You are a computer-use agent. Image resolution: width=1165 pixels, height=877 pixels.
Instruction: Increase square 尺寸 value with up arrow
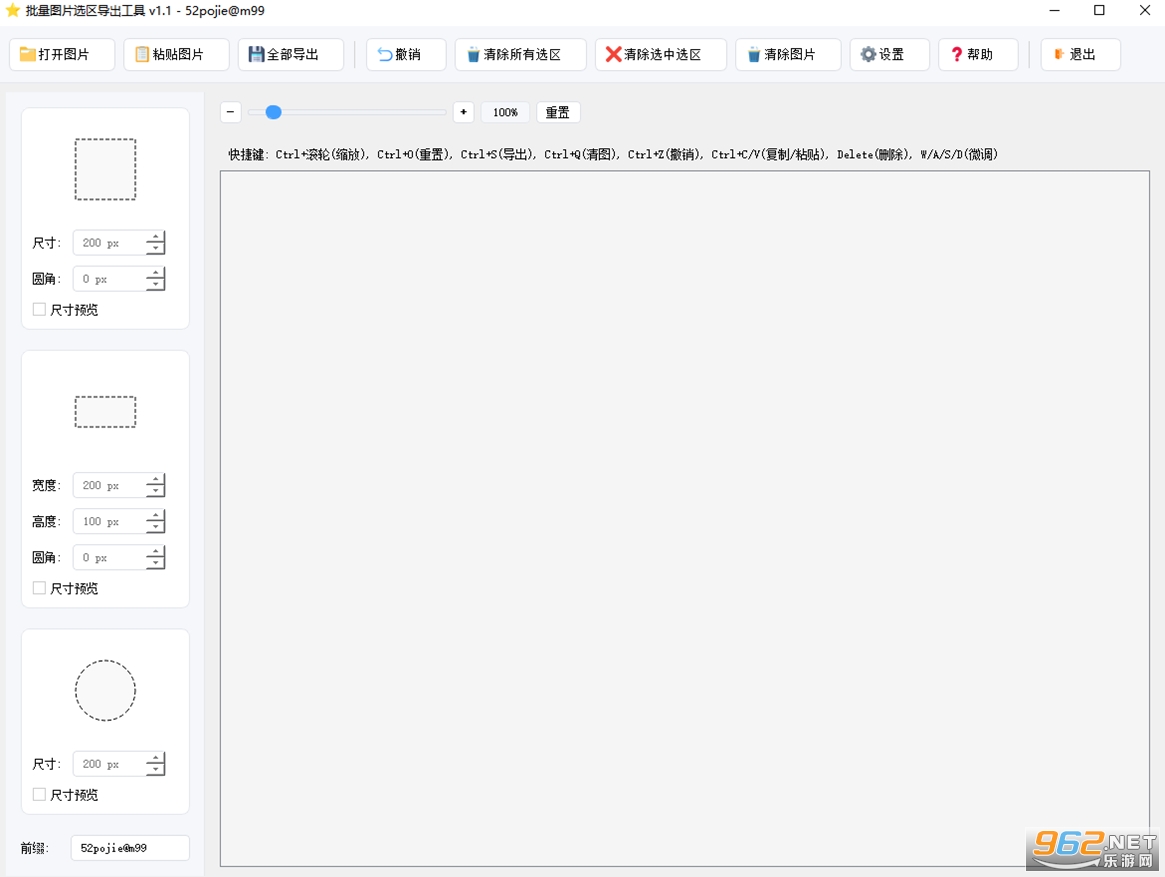[155, 237]
